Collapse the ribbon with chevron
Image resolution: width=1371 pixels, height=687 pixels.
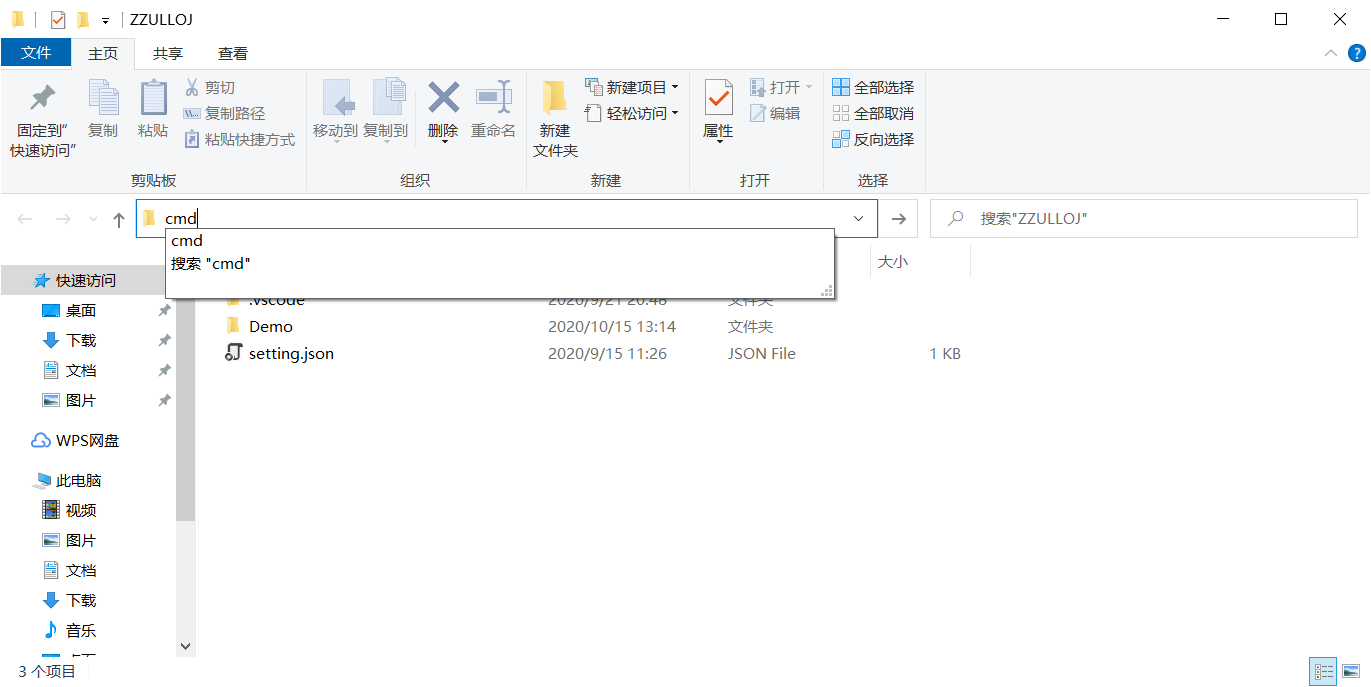point(1330,53)
